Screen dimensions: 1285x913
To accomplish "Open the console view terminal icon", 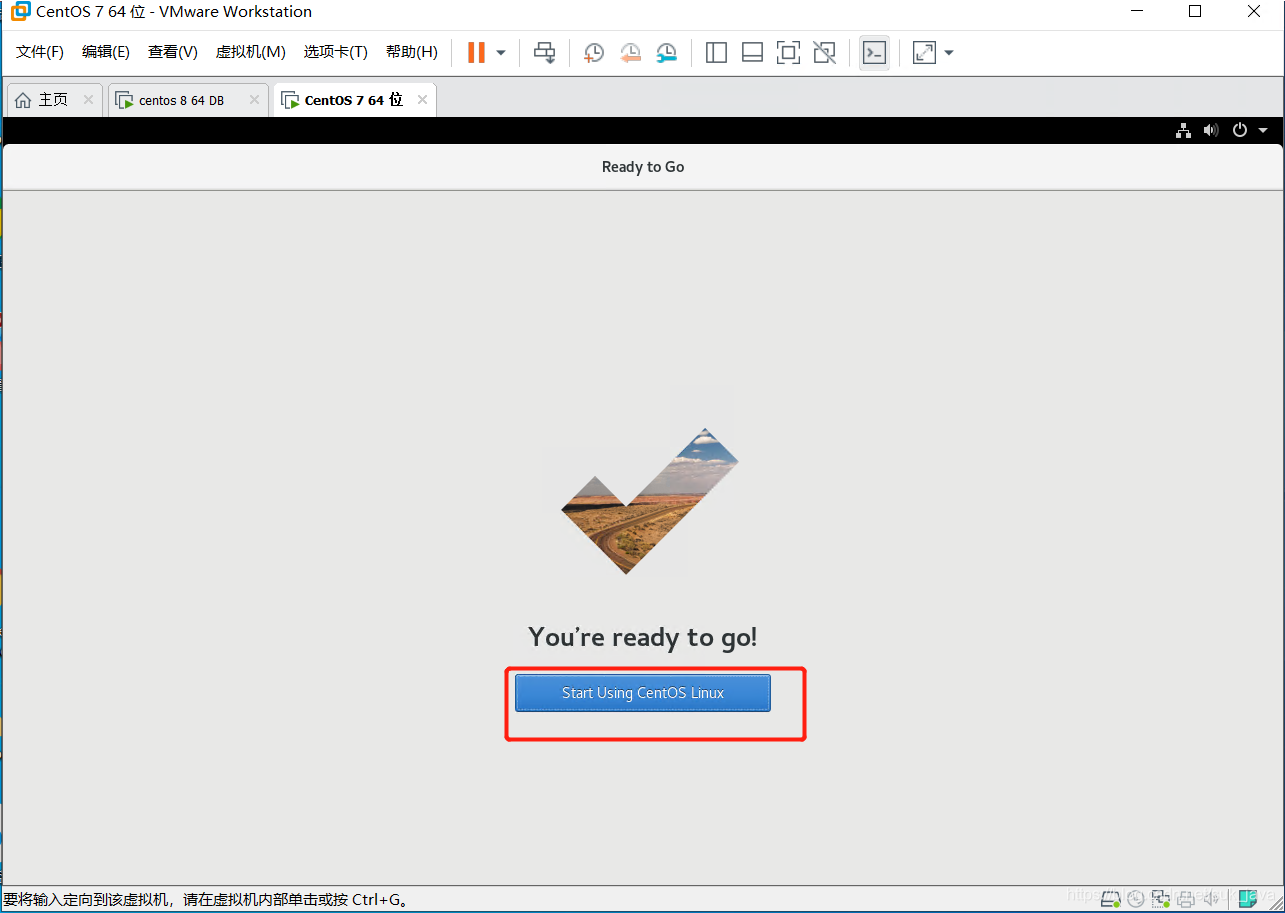I will pos(874,53).
